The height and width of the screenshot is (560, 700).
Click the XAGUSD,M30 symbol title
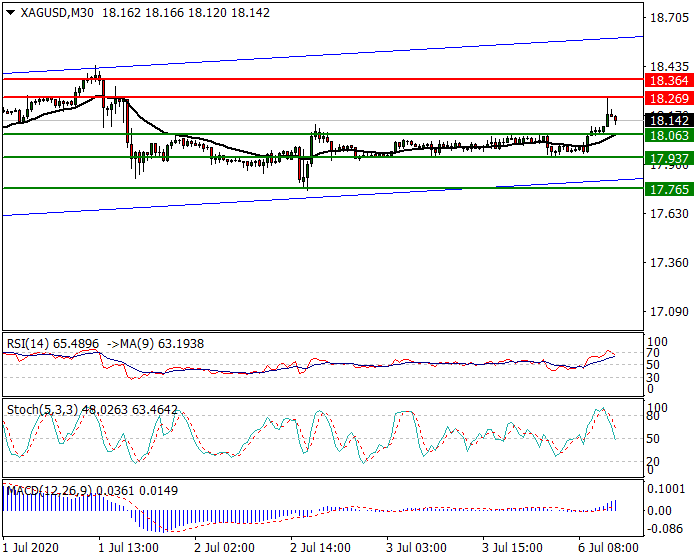57,13
